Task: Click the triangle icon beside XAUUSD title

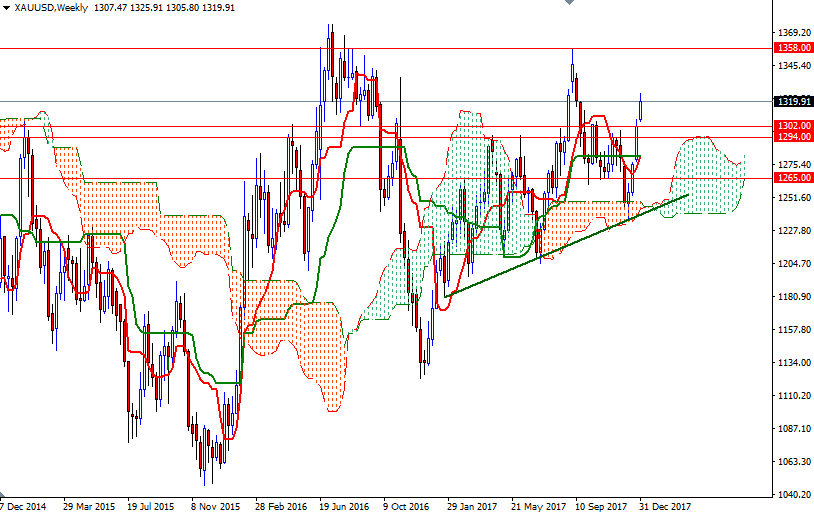Action: click(6, 8)
